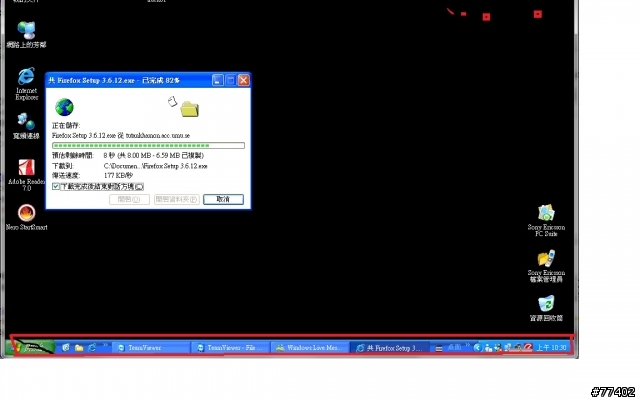This screenshot has height=400, width=640.
Task: Open the Sony Ericsson PC Suite icon
Action: 546,220
